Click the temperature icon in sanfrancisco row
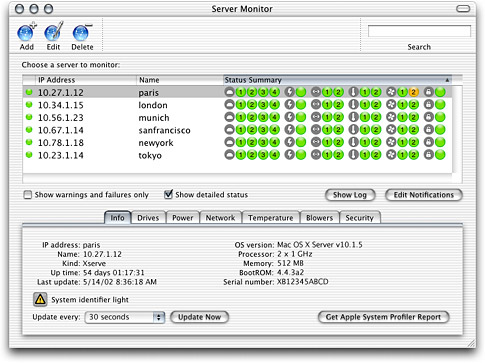Viewport: 485px width, 363px height. [x=353, y=130]
